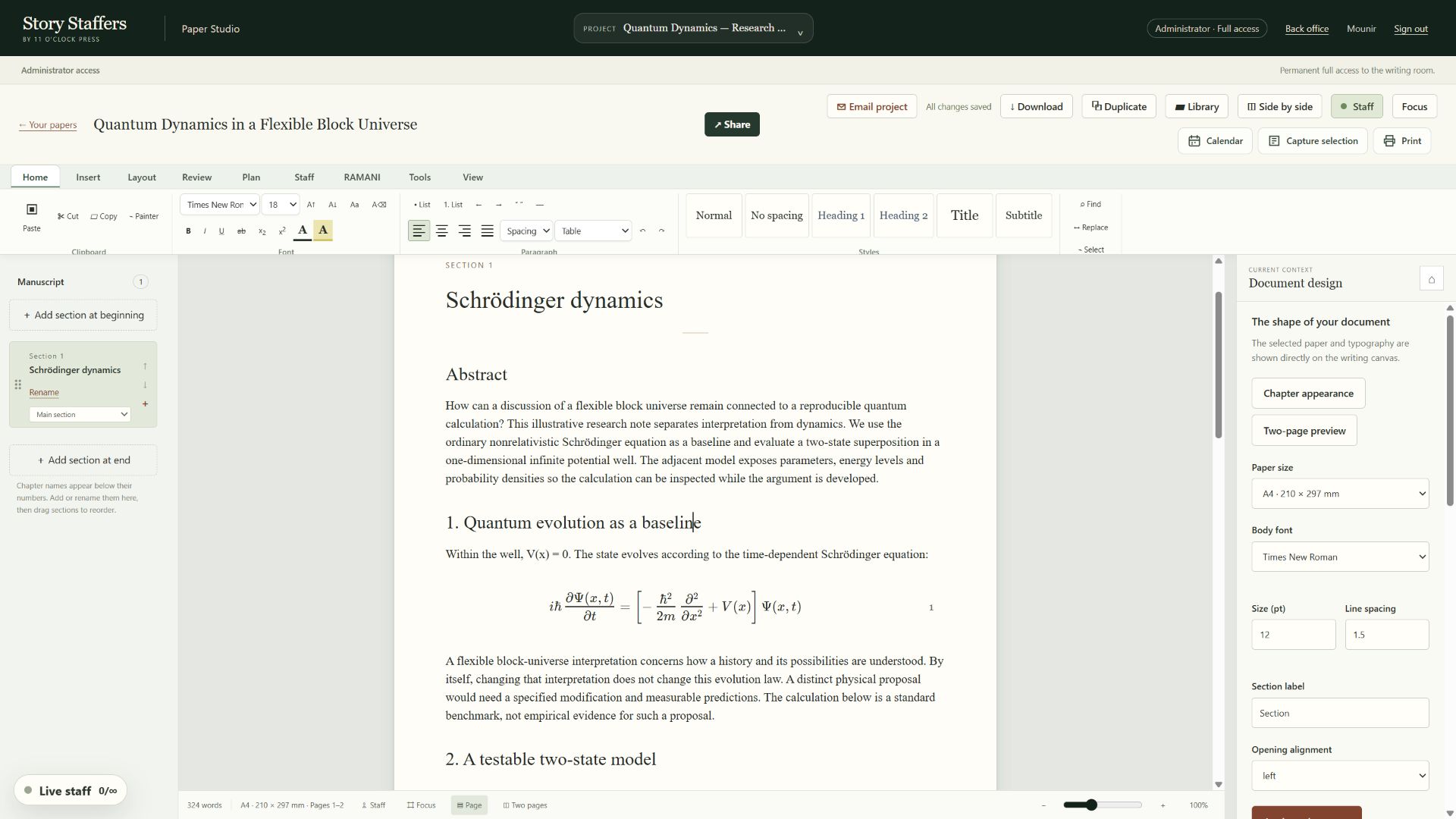Click the undo arrow in Paragraph group
Viewport: 1456px width, 819px height.
(643, 231)
